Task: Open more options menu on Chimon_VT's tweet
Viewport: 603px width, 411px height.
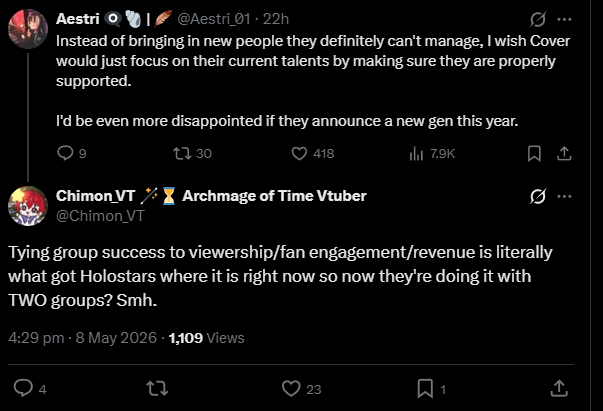Action: 564,196
